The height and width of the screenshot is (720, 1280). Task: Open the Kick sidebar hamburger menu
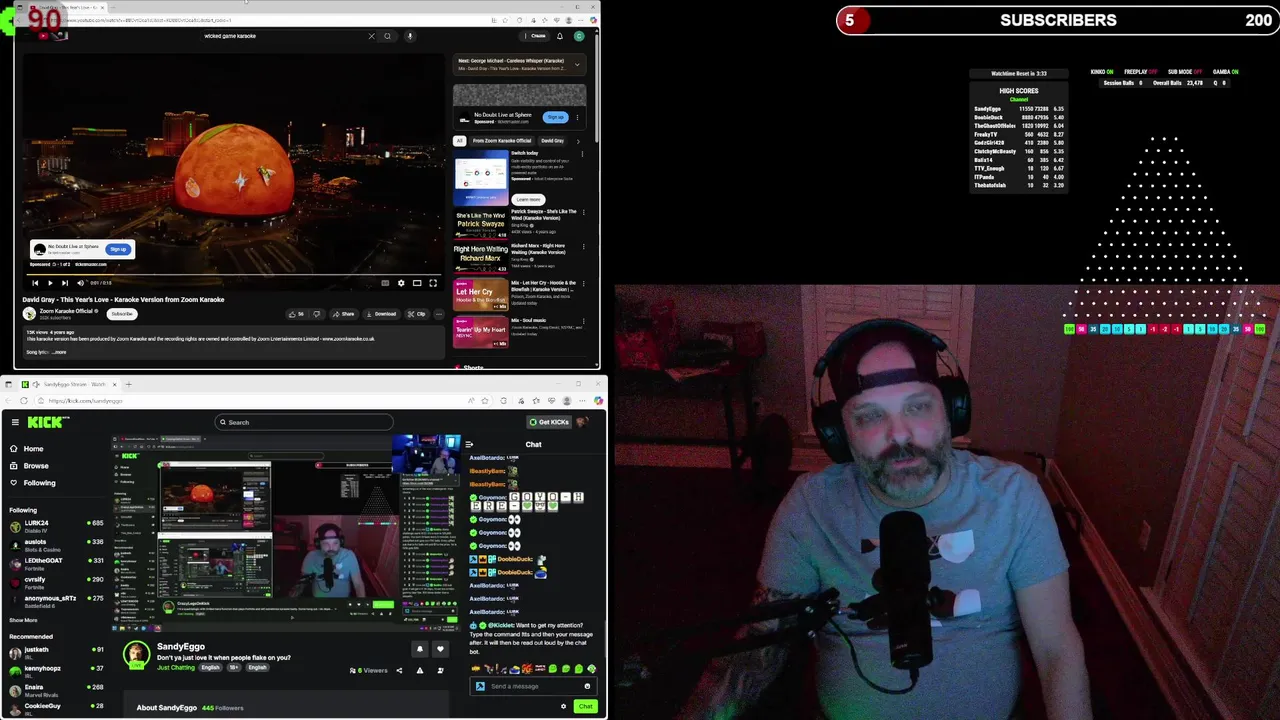point(15,422)
